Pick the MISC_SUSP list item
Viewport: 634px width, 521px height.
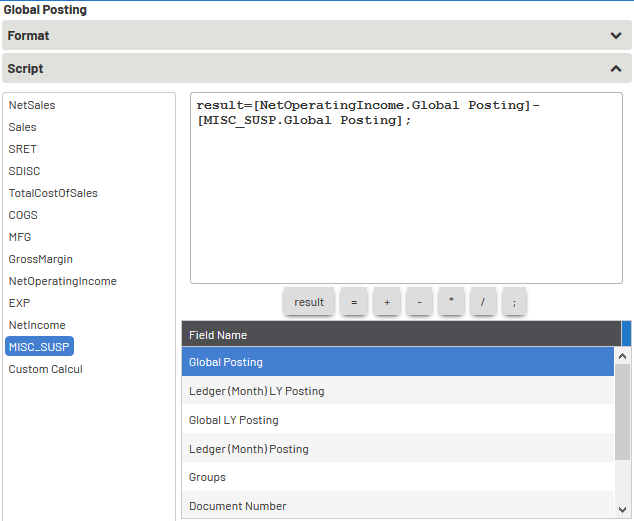pos(39,347)
